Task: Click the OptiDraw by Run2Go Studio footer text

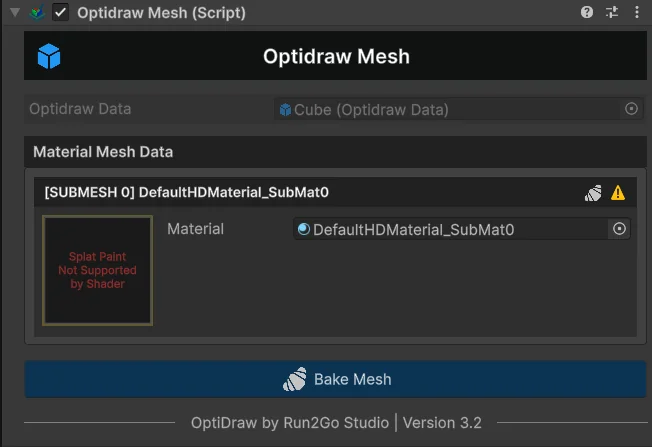Action: point(290,423)
